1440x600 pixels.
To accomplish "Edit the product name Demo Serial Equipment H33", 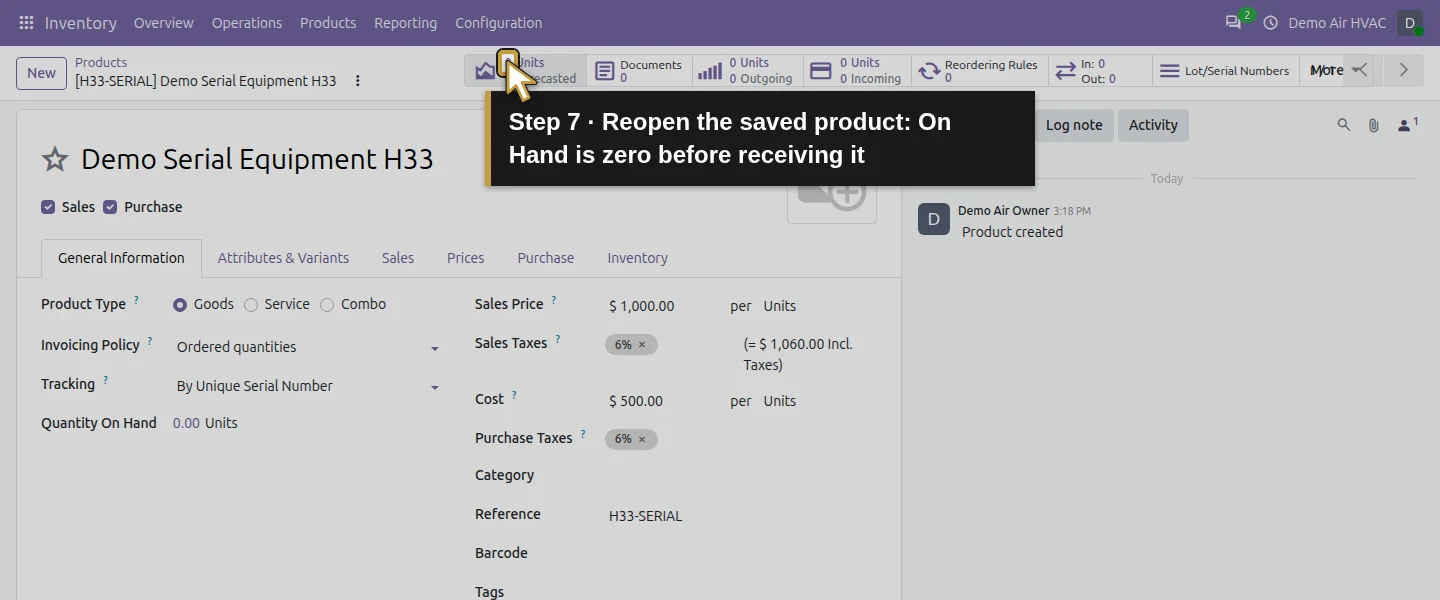I will coord(258,159).
